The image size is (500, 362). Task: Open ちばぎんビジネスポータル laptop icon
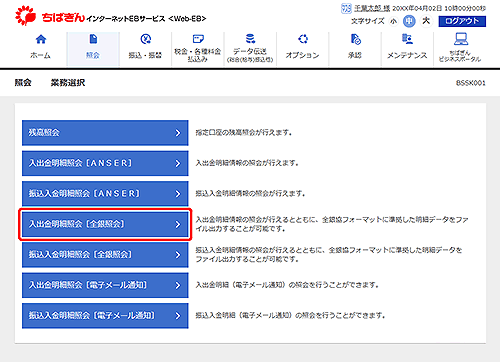click(x=460, y=39)
